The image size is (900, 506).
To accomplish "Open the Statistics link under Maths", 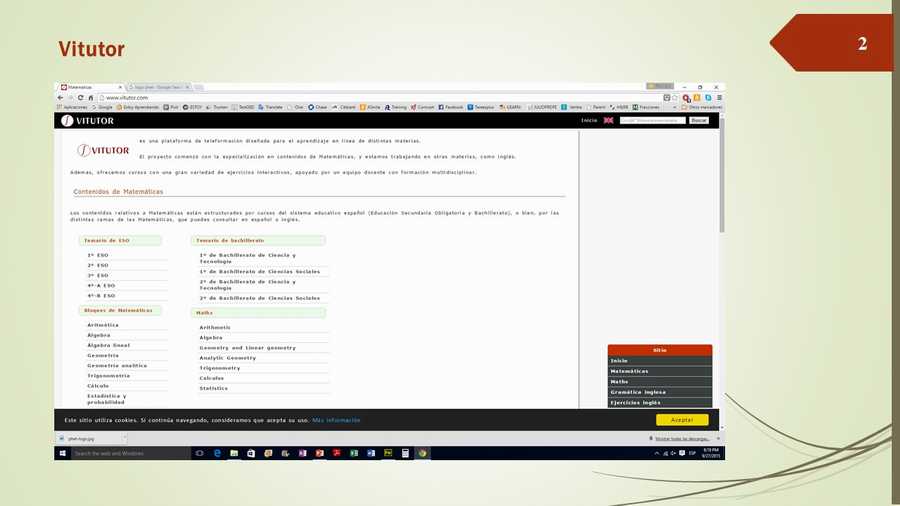I will tap(214, 388).
